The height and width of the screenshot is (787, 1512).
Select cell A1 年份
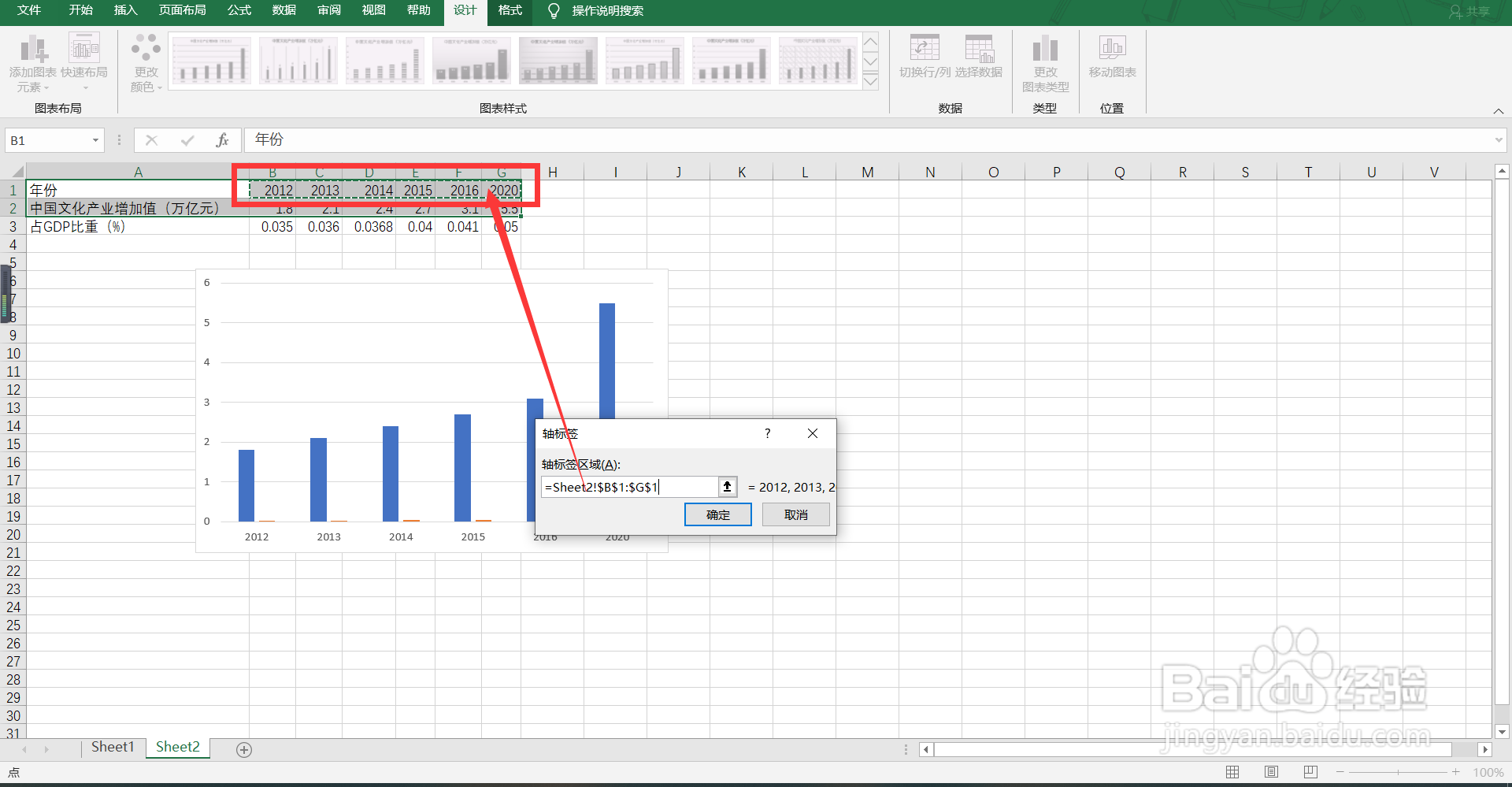[138, 191]
